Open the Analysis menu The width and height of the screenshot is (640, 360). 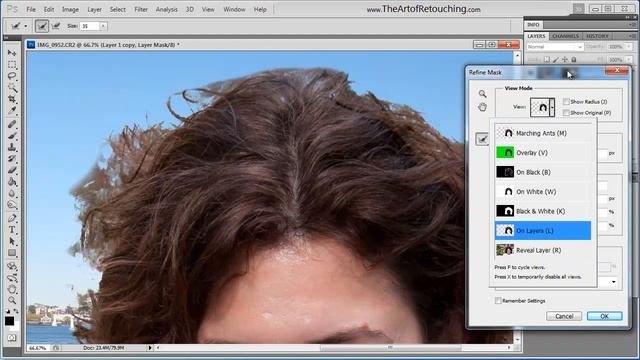tap(167, 9)
